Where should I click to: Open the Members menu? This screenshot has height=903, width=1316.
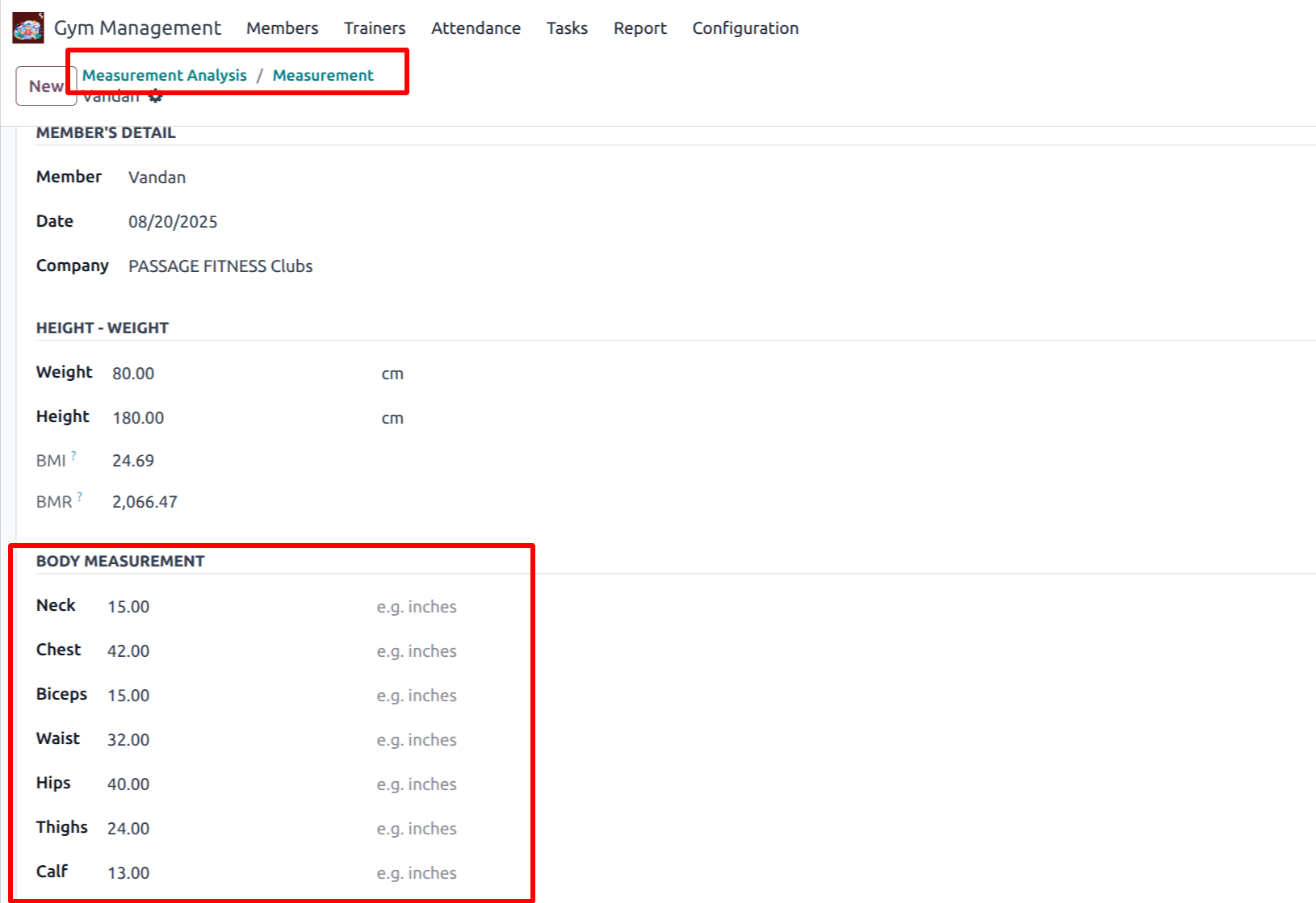click(x=282, y=28)
